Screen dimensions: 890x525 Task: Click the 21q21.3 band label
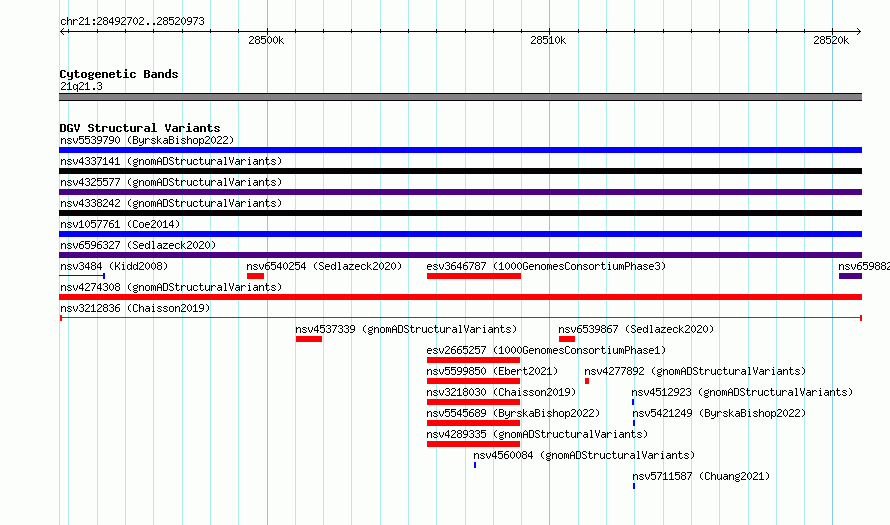click(x=81, y=87)
